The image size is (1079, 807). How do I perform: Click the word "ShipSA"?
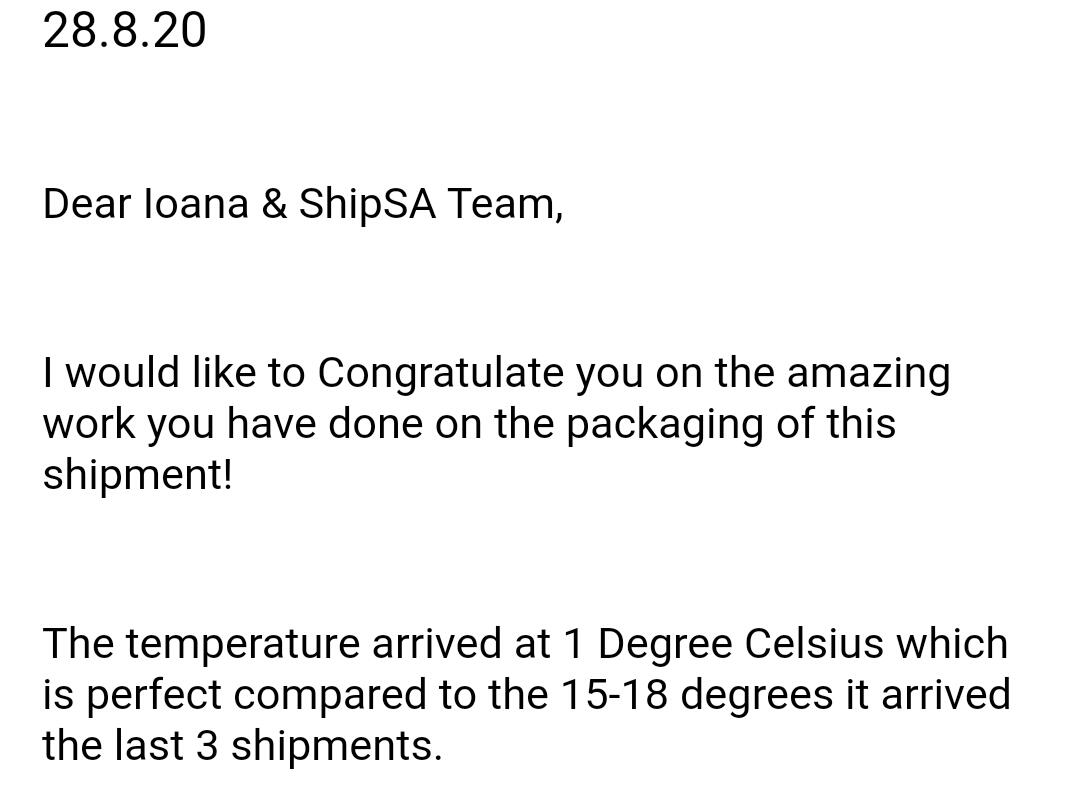(x=367, y=206)
